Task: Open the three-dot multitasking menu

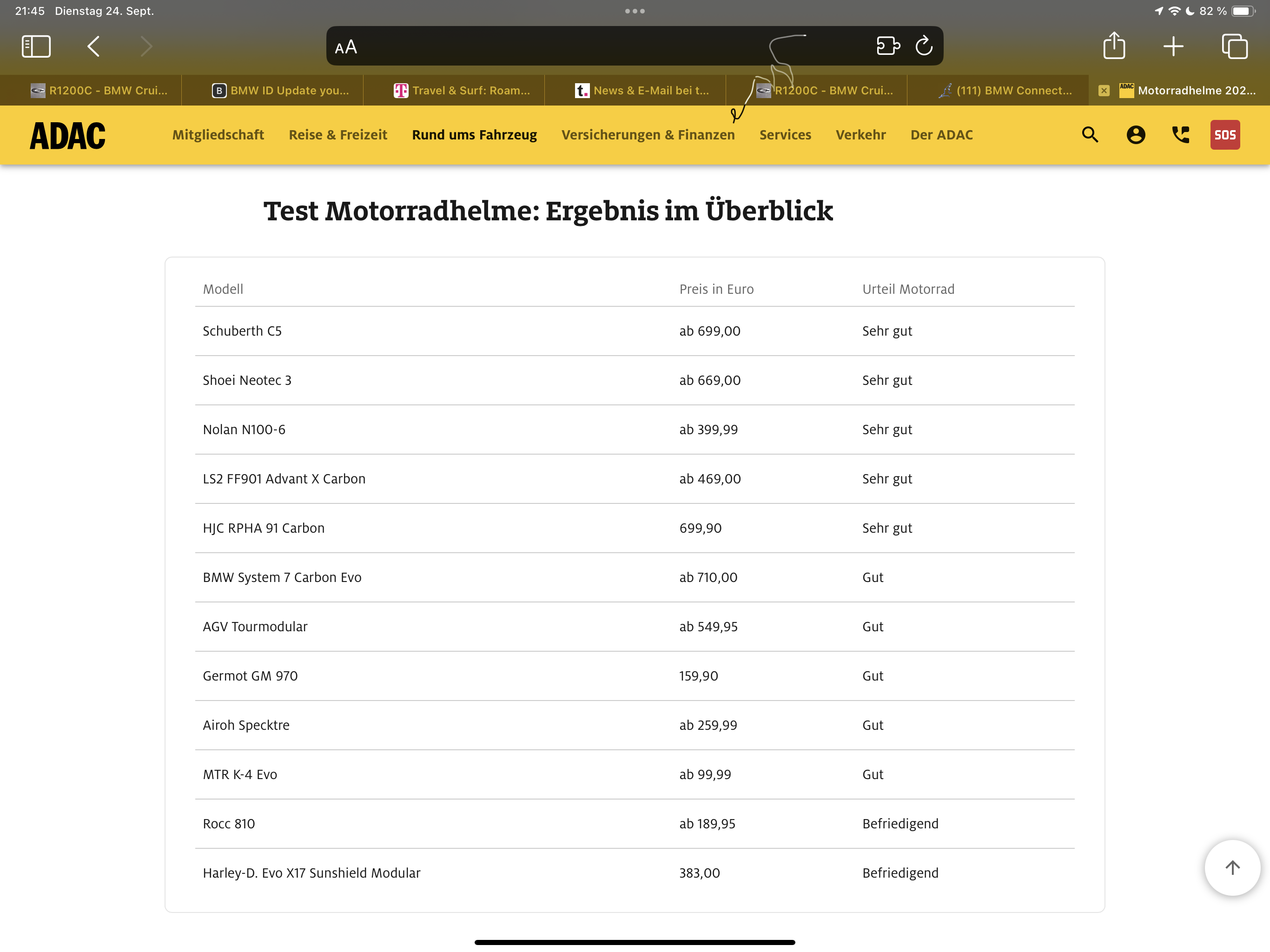Action: coord(635,11)
